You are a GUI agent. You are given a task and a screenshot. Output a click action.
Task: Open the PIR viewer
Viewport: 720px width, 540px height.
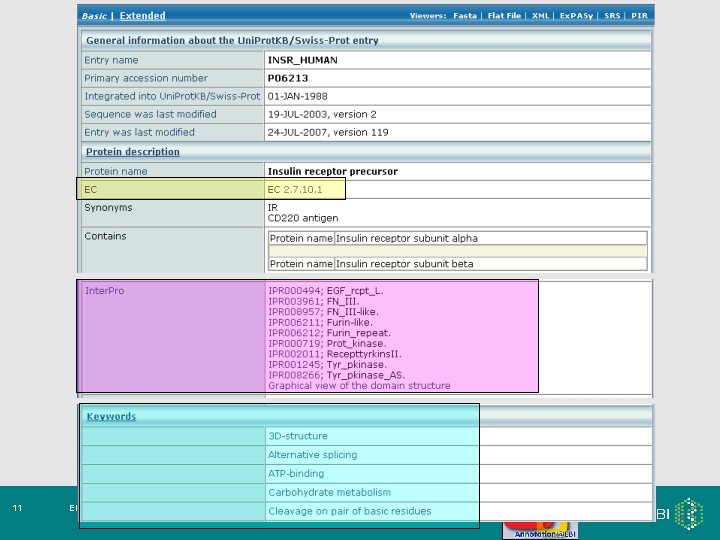pyautogui.click(x=639, y=16)
